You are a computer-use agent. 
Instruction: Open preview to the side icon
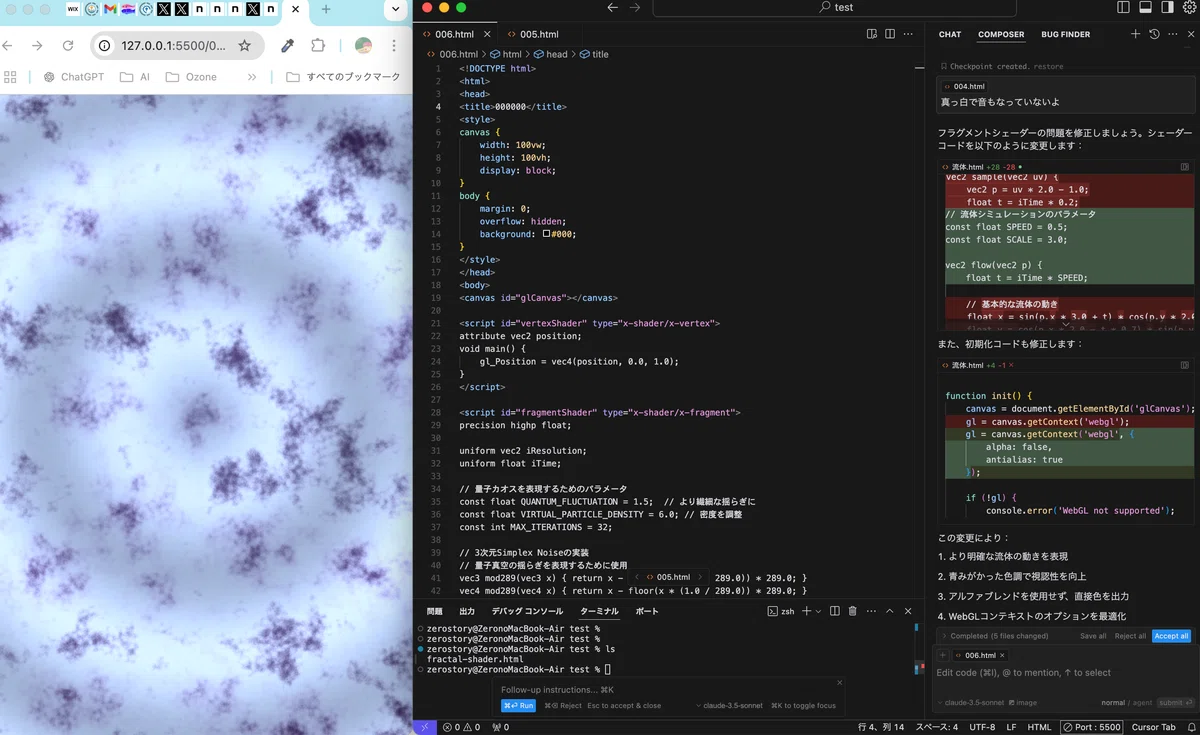[x=872, y=34]
